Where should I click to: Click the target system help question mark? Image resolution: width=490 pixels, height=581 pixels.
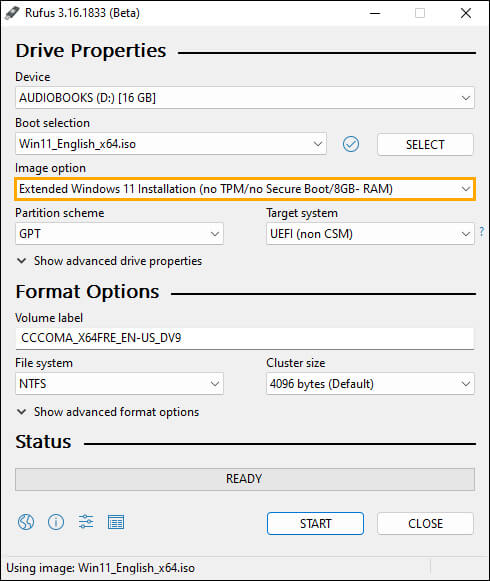(481, 232)
